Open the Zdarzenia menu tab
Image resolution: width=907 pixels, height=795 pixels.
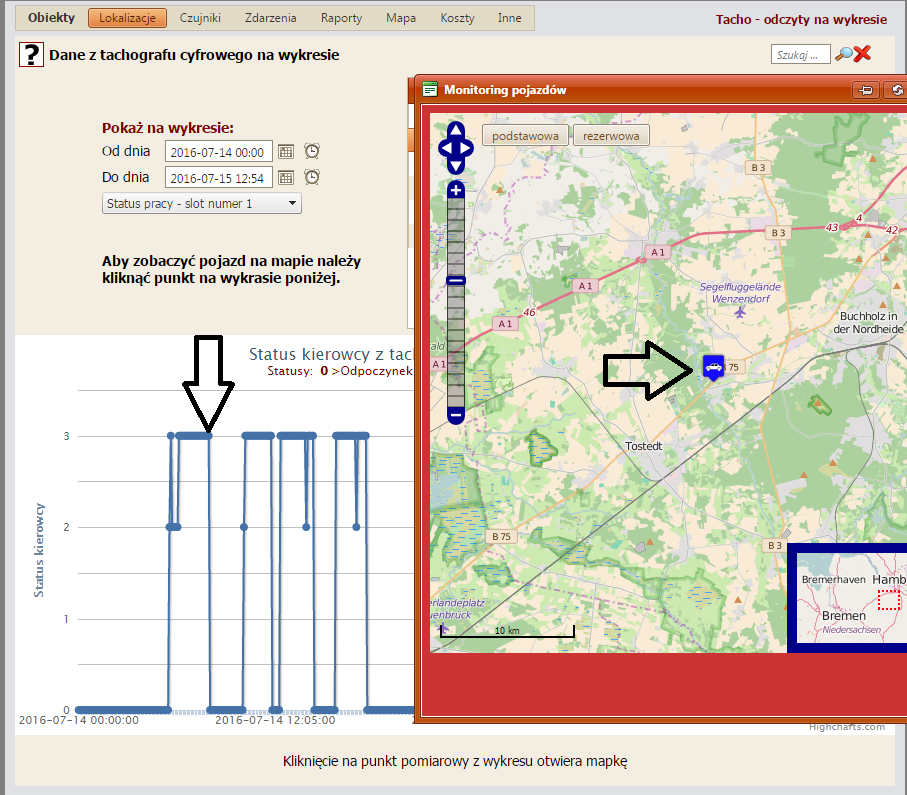click(271, 18)
